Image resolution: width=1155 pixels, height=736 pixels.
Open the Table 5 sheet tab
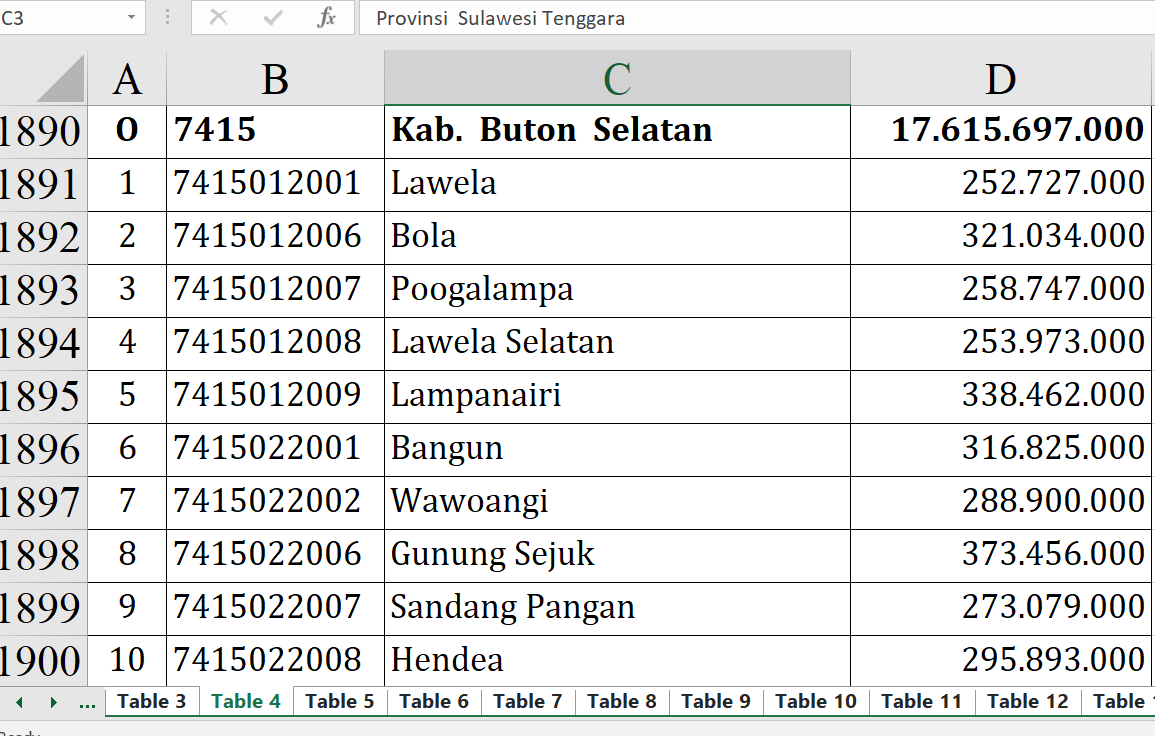point(340,702)
